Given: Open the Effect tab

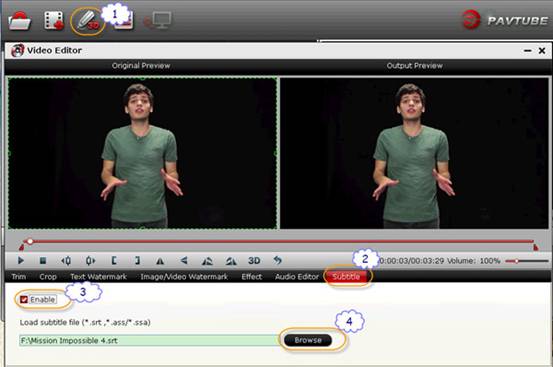Looking at the screenshot, I should tap(251, 277).
